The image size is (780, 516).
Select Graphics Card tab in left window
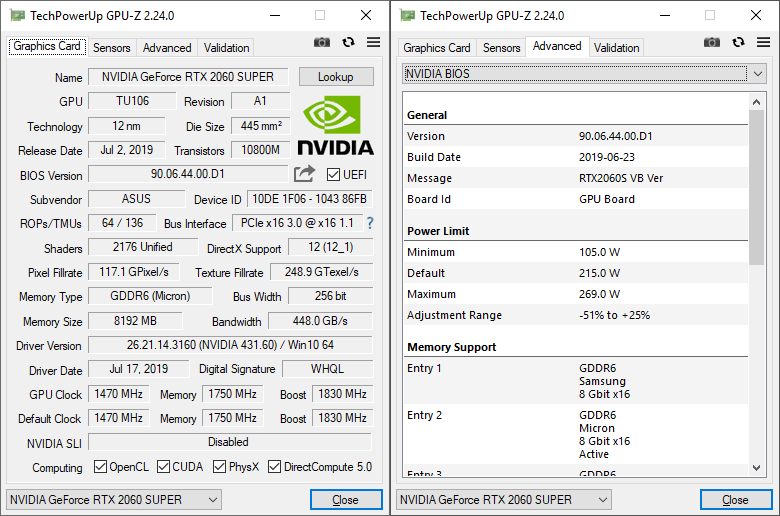[47, 46]
